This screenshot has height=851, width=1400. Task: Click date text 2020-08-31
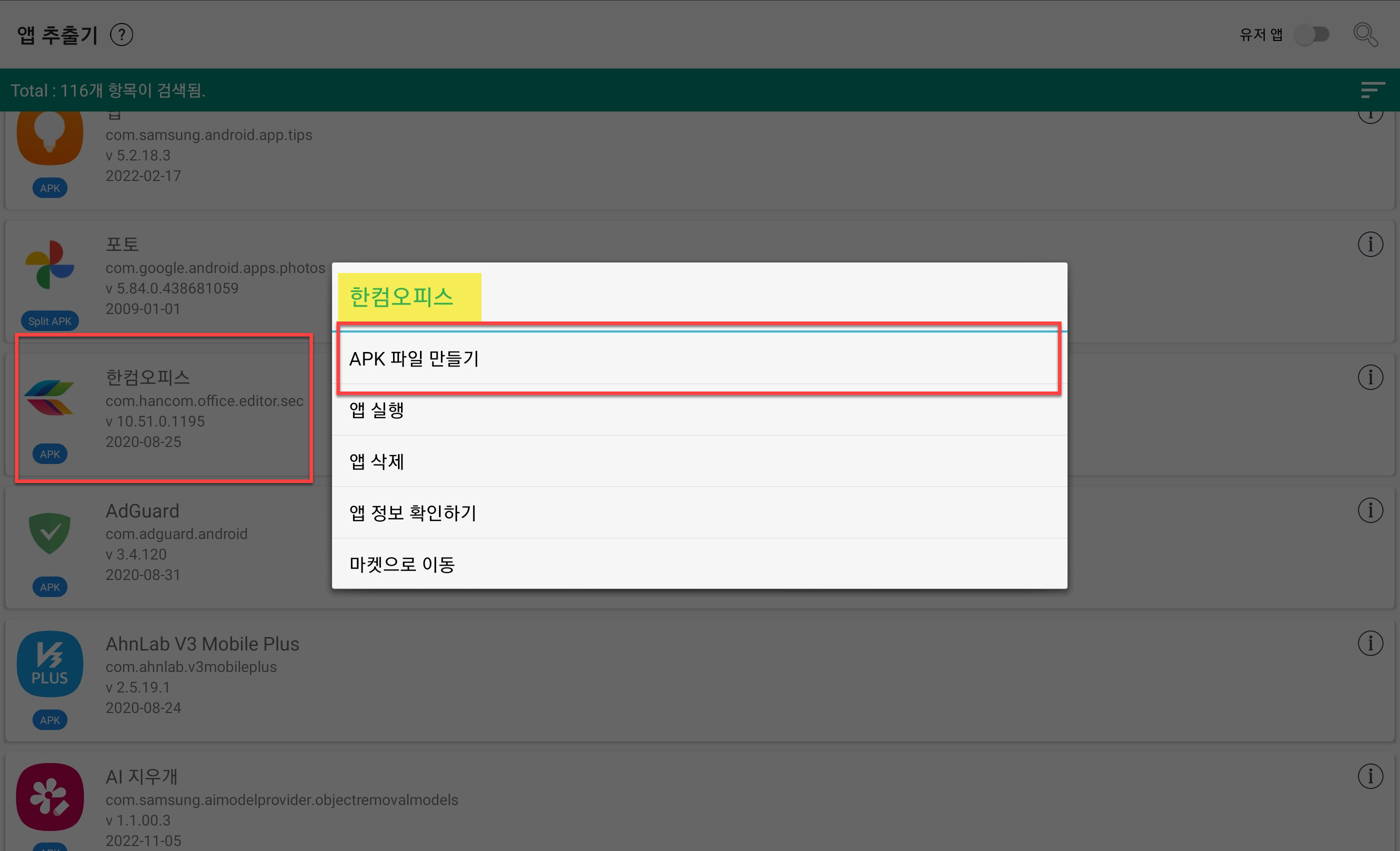click(143, 574)
